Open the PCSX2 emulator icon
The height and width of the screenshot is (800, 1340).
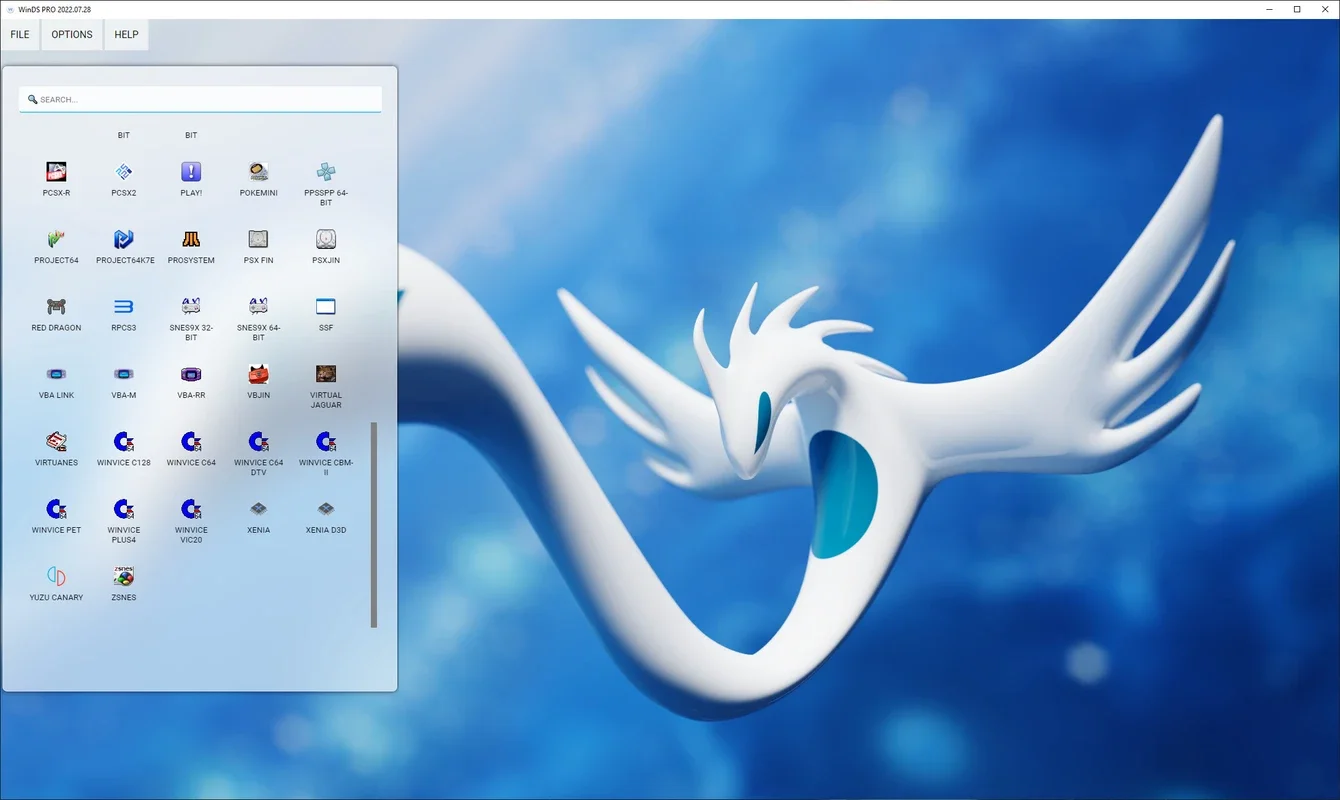click(x=124, y=172)
